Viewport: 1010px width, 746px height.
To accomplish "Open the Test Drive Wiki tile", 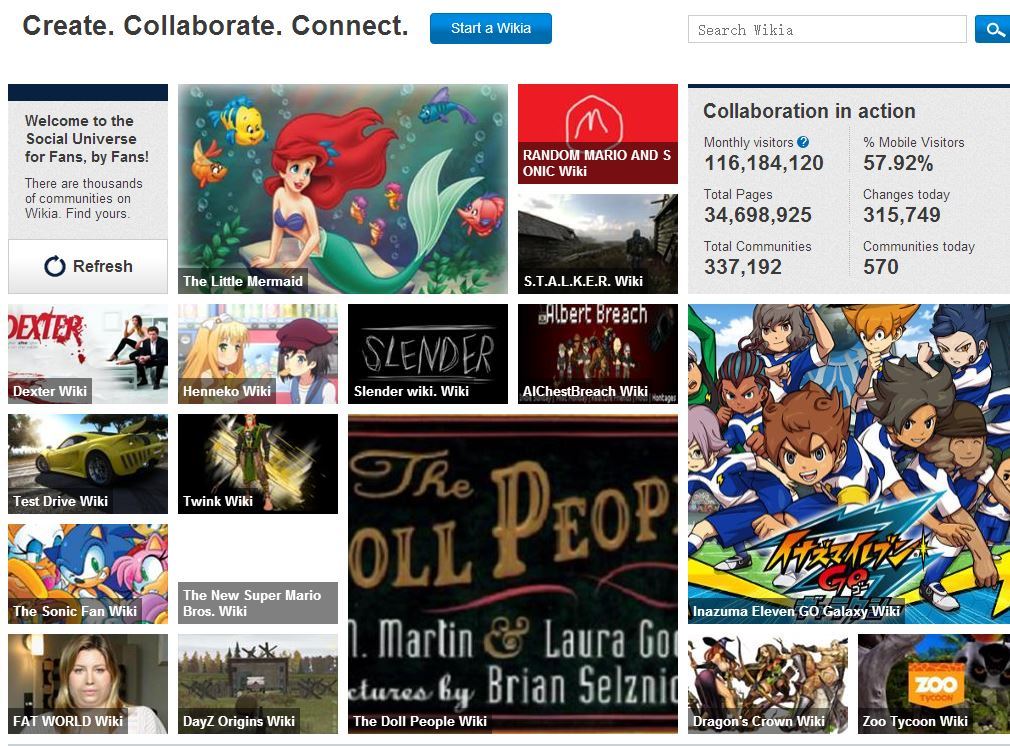I will pyautogui.click(x=88, y=464).
